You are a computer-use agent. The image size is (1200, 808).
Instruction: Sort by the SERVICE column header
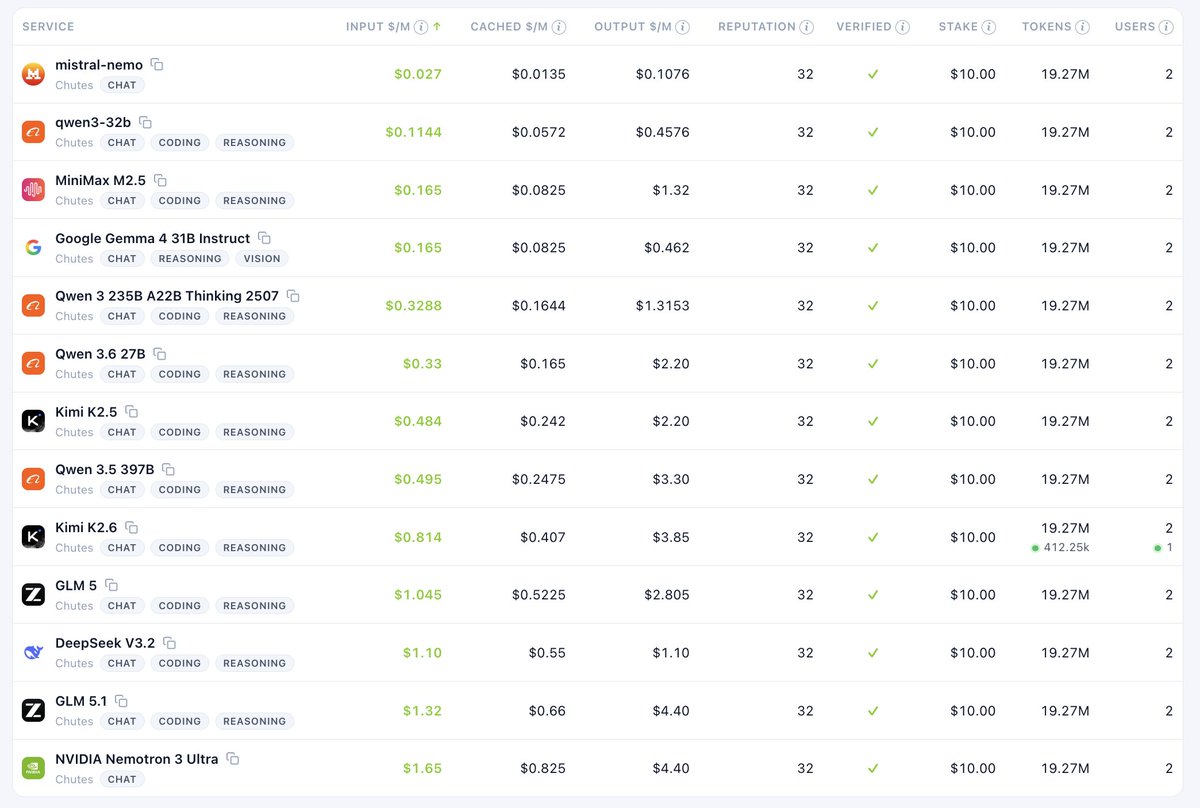[48, 27]
